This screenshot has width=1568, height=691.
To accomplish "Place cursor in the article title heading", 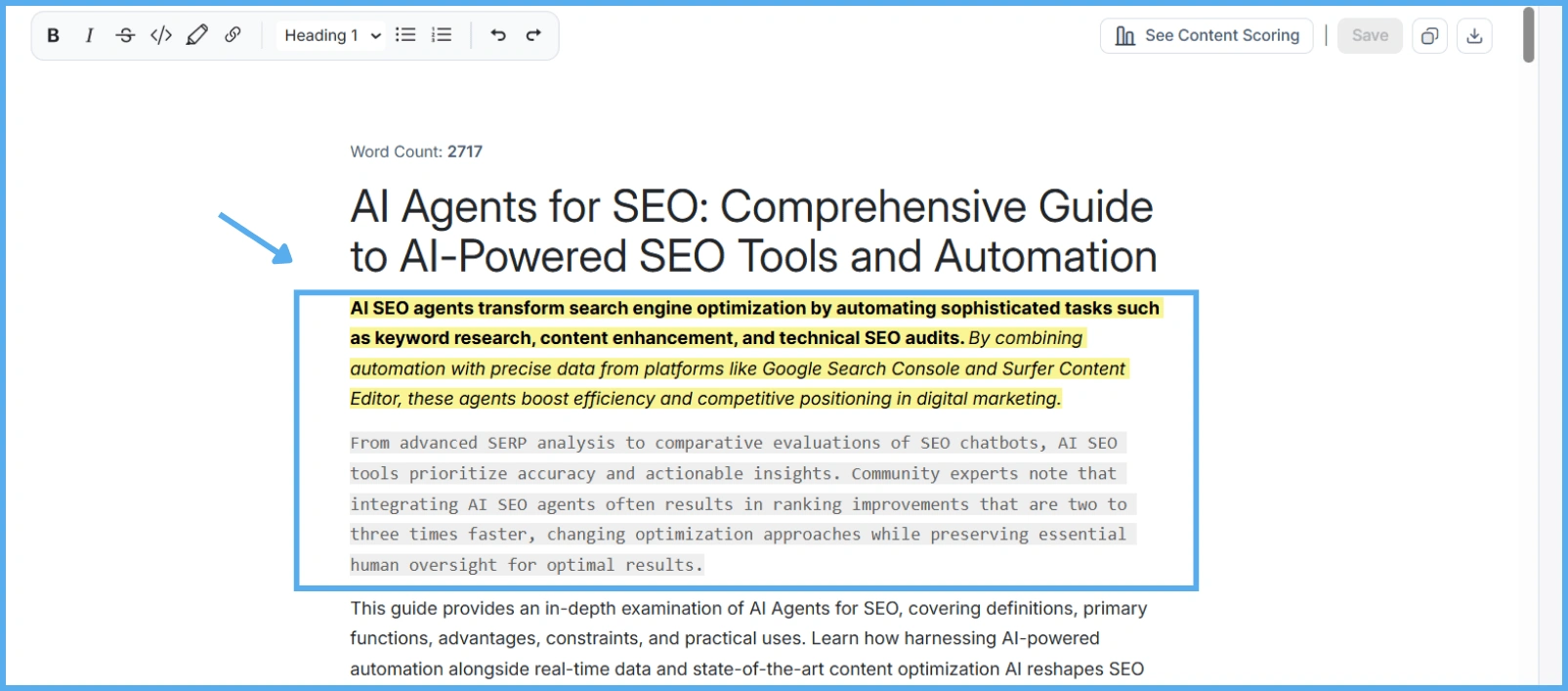I will pos(752,232).
